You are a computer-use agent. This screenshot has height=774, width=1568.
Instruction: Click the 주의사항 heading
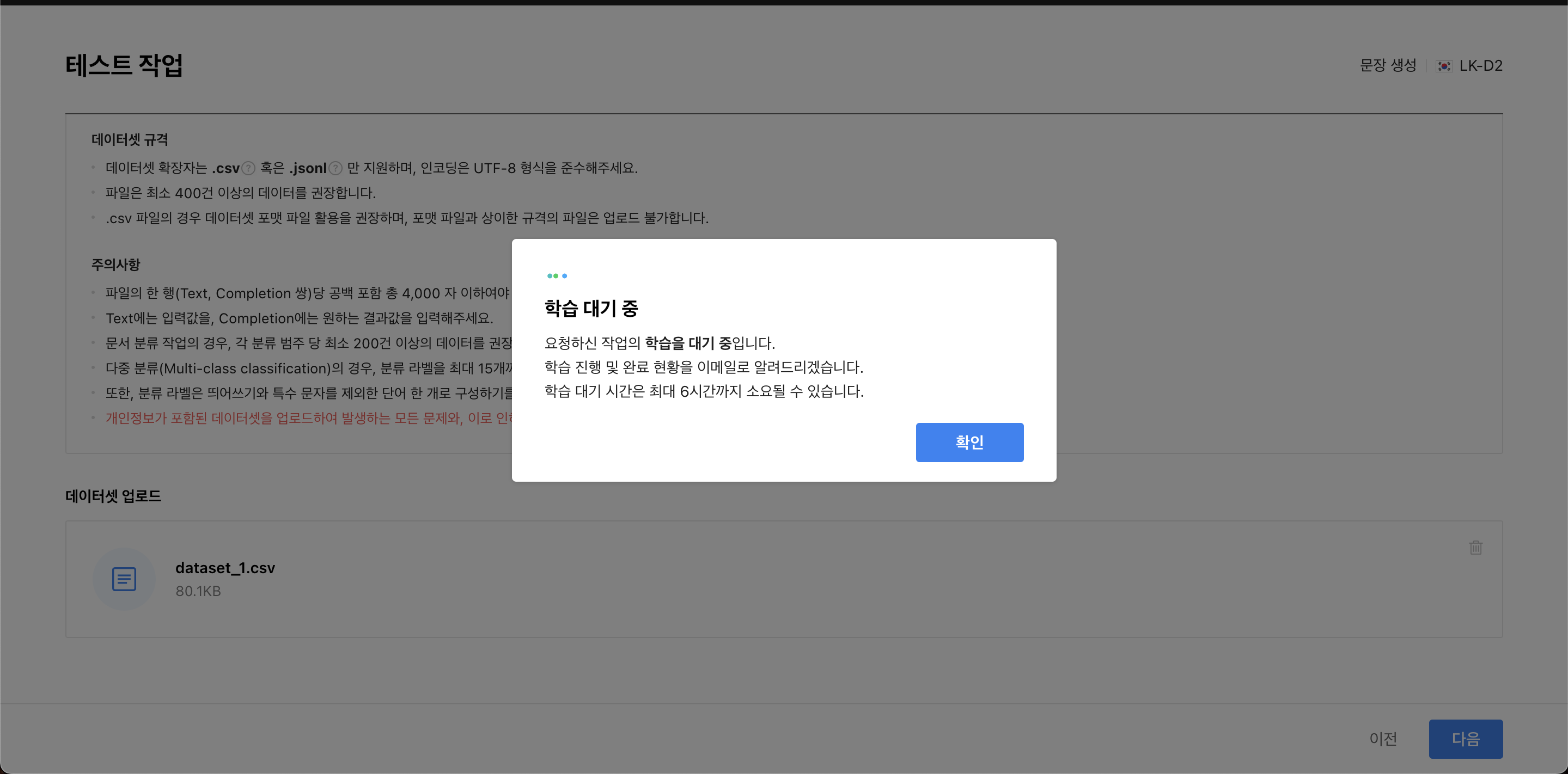[115, 265]
